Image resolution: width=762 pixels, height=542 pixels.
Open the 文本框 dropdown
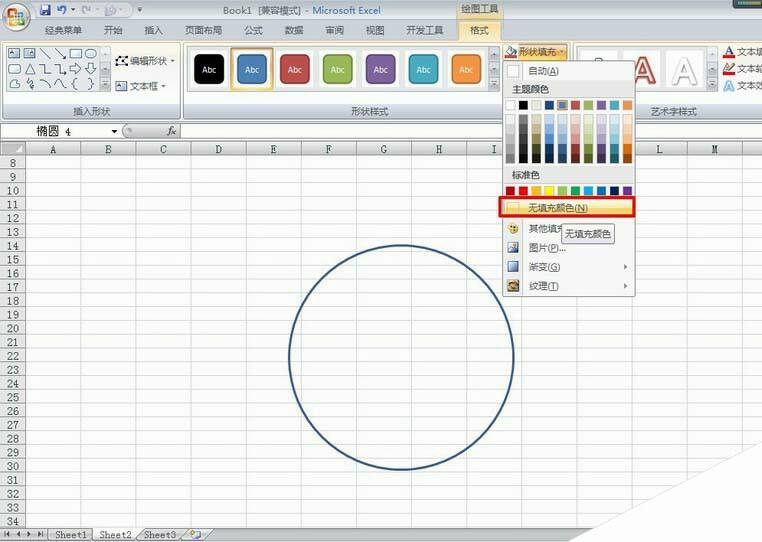[140, 86]
